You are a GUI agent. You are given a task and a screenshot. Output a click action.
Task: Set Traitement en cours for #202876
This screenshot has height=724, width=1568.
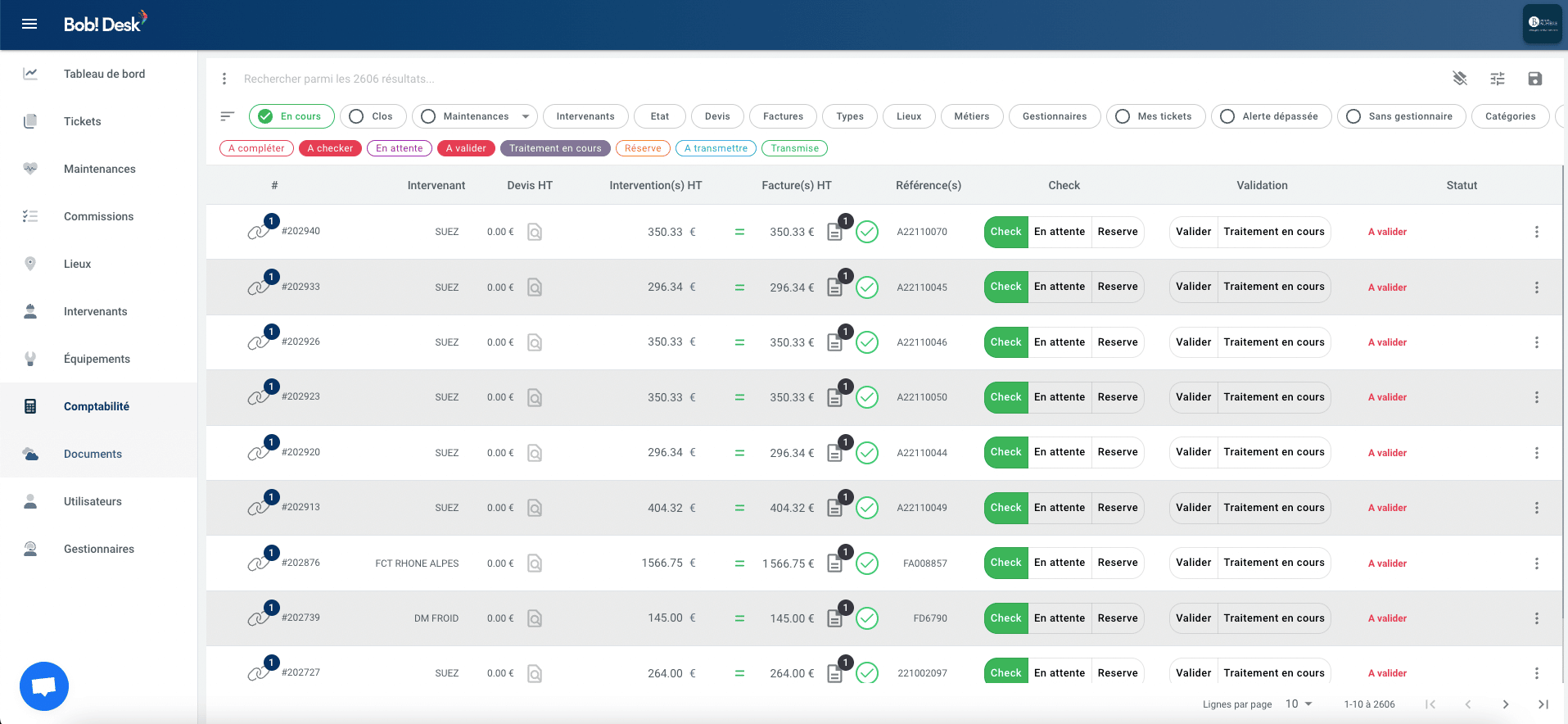[x=1274, y=563]
